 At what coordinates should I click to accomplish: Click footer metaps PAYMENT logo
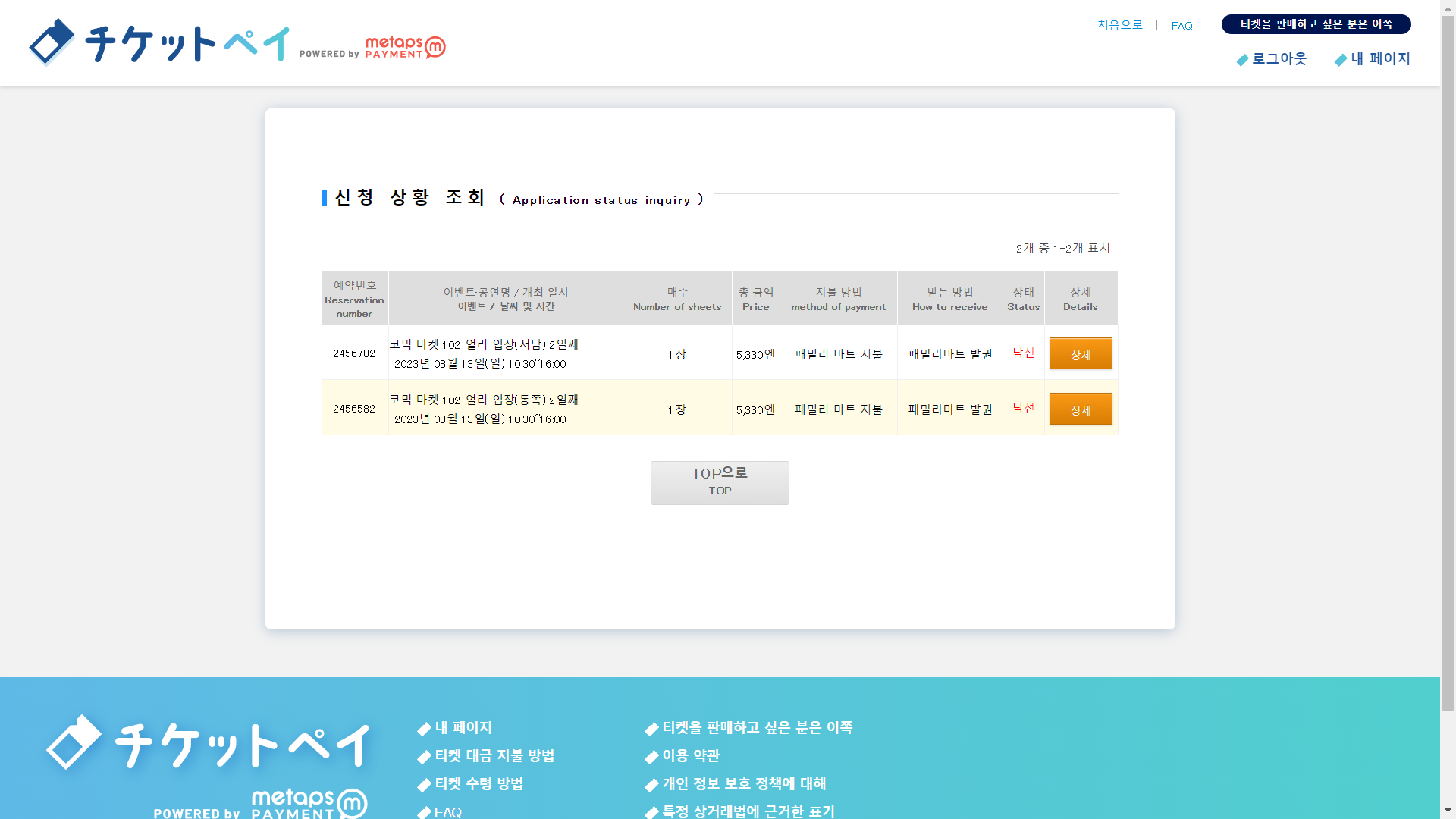[309, 804]
